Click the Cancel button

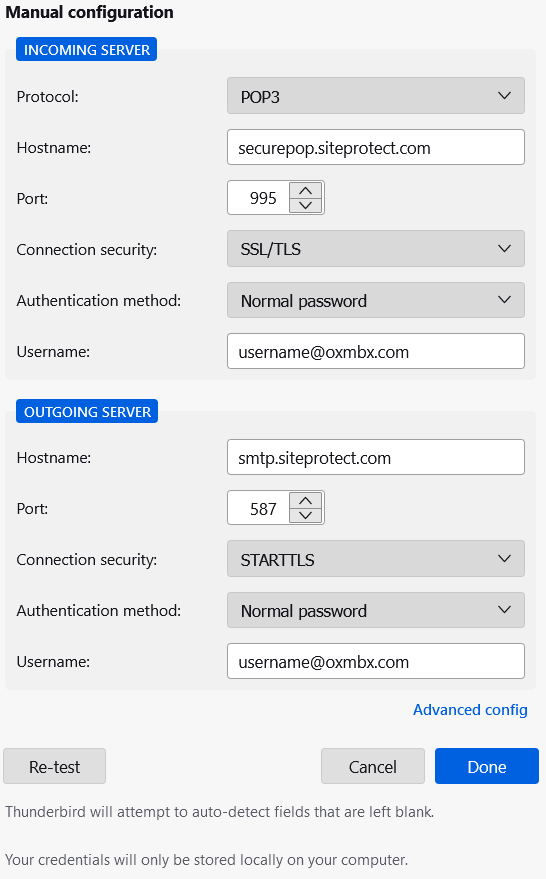click(373, 766)
